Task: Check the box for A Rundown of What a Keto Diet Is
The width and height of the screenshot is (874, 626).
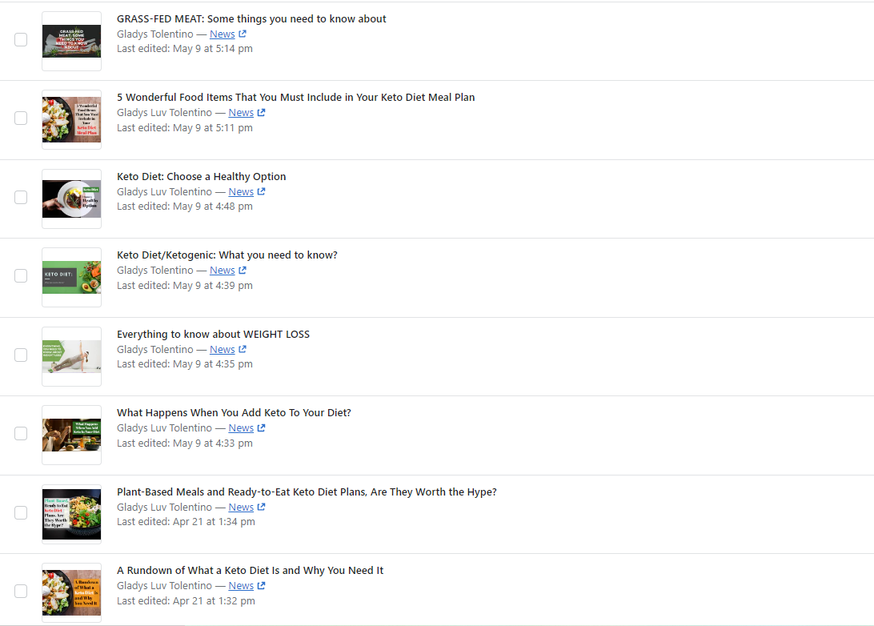Action: (21, 591)
